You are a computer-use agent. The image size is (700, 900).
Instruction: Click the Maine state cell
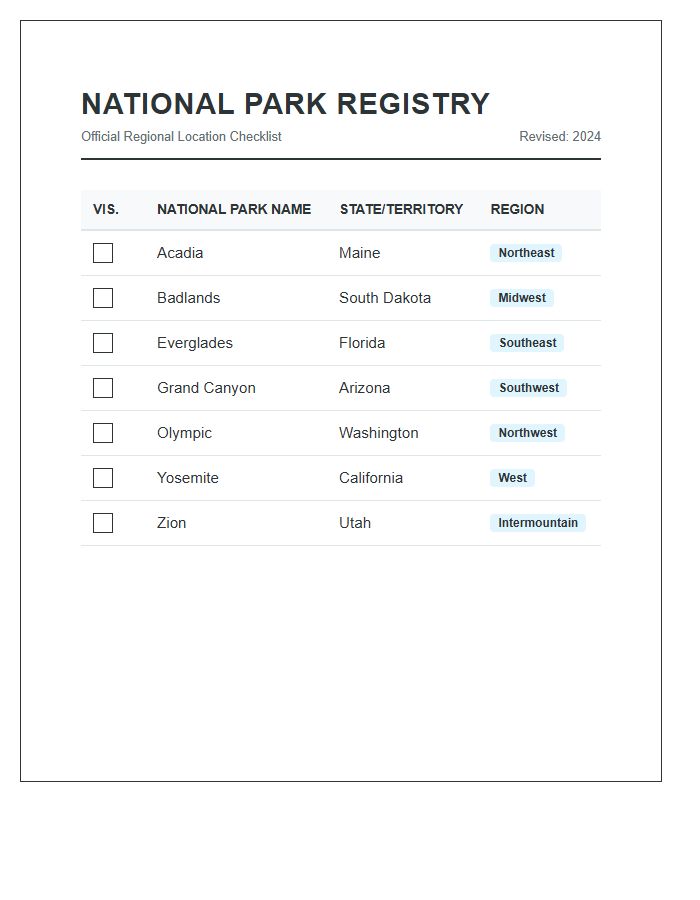click(360, 253)
